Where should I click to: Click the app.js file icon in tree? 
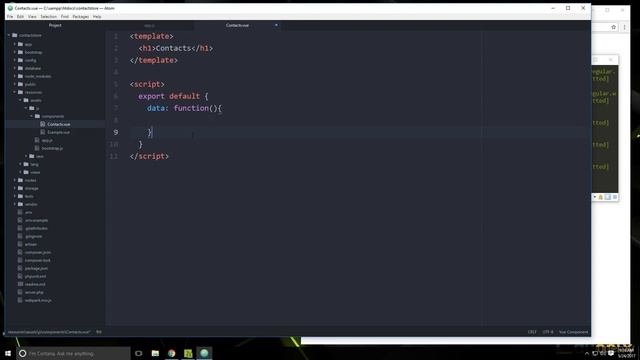click(37, 140)
